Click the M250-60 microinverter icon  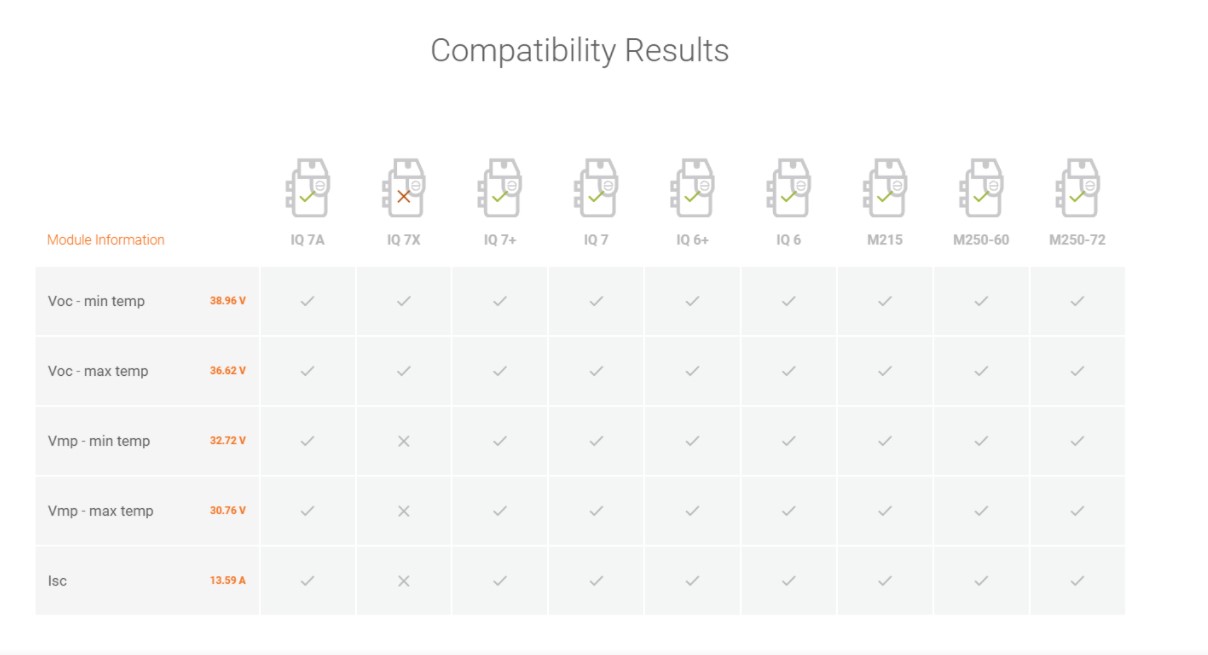[x=980, y=188]
